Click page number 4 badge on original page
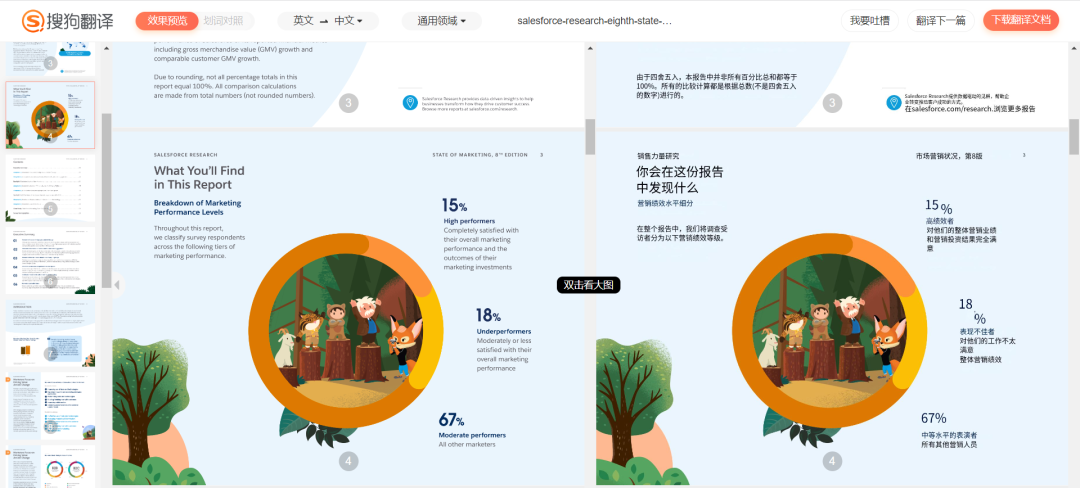 349,461
